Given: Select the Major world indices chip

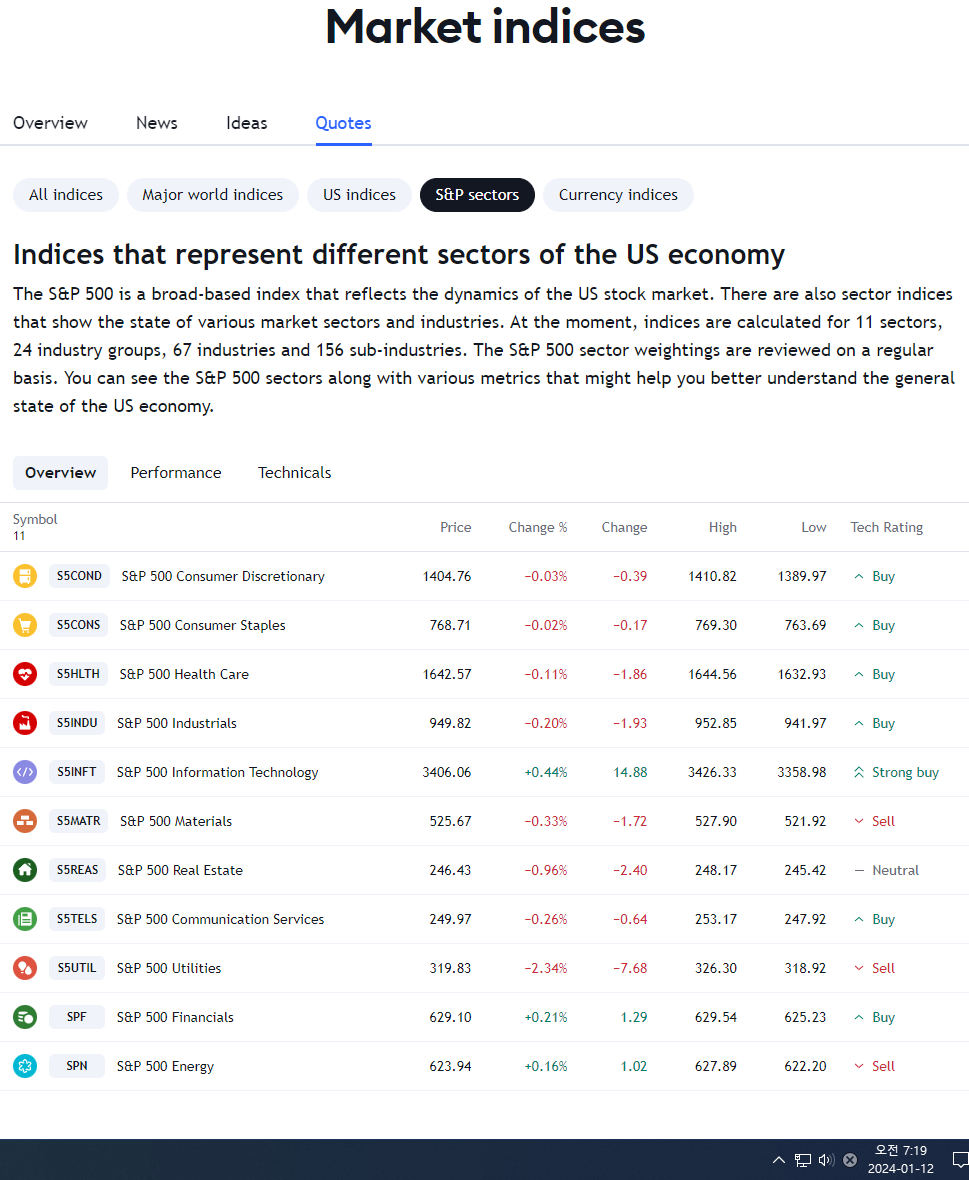Looking at the screenshot, I should 212,195.
